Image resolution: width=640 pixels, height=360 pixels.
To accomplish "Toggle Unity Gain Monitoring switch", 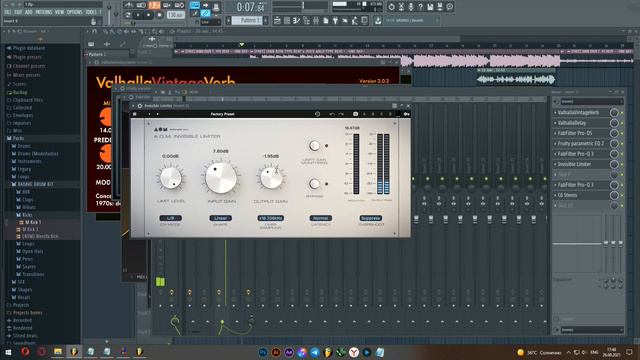I will pos(314,145).
